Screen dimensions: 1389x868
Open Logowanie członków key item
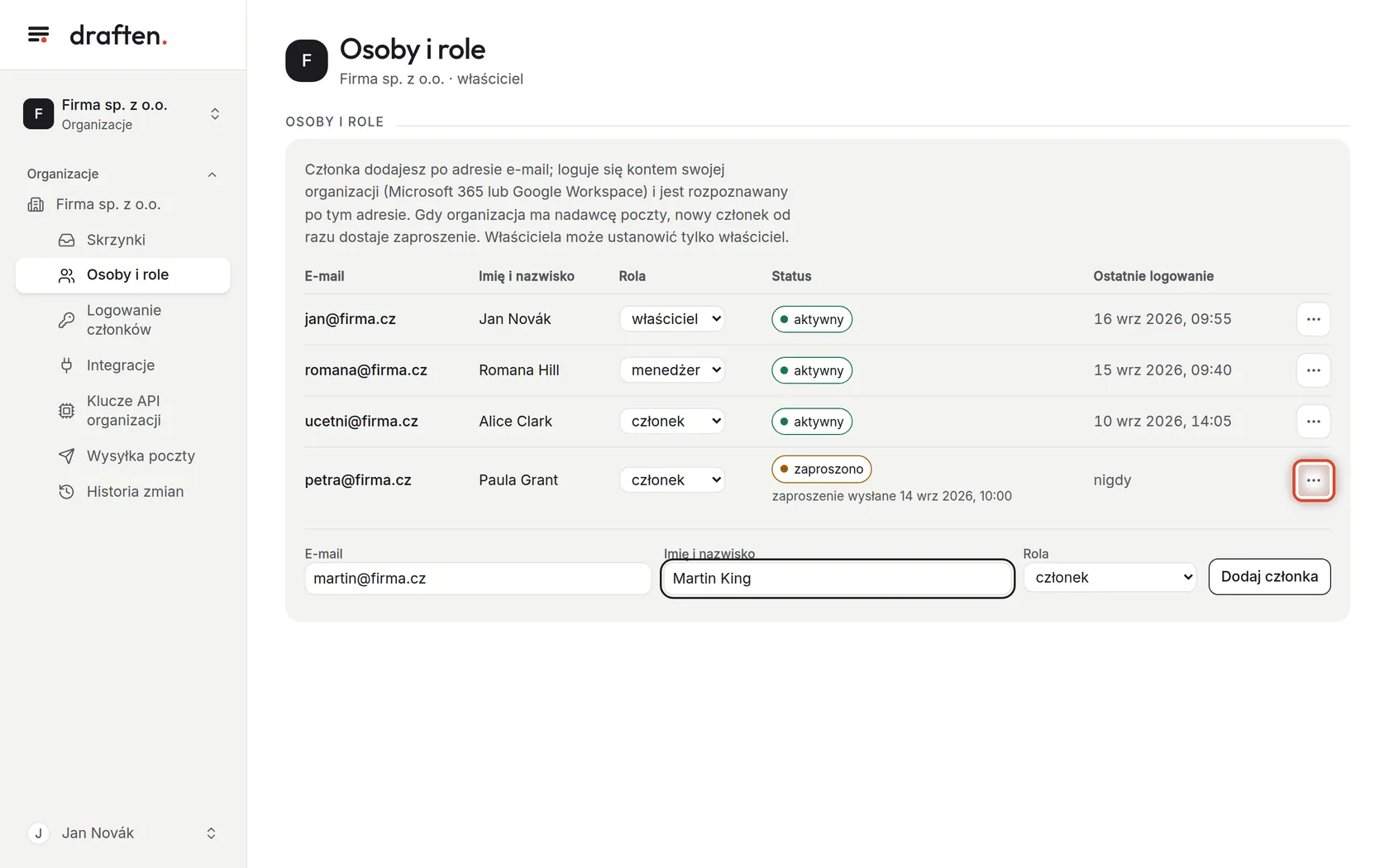[122, 320]
